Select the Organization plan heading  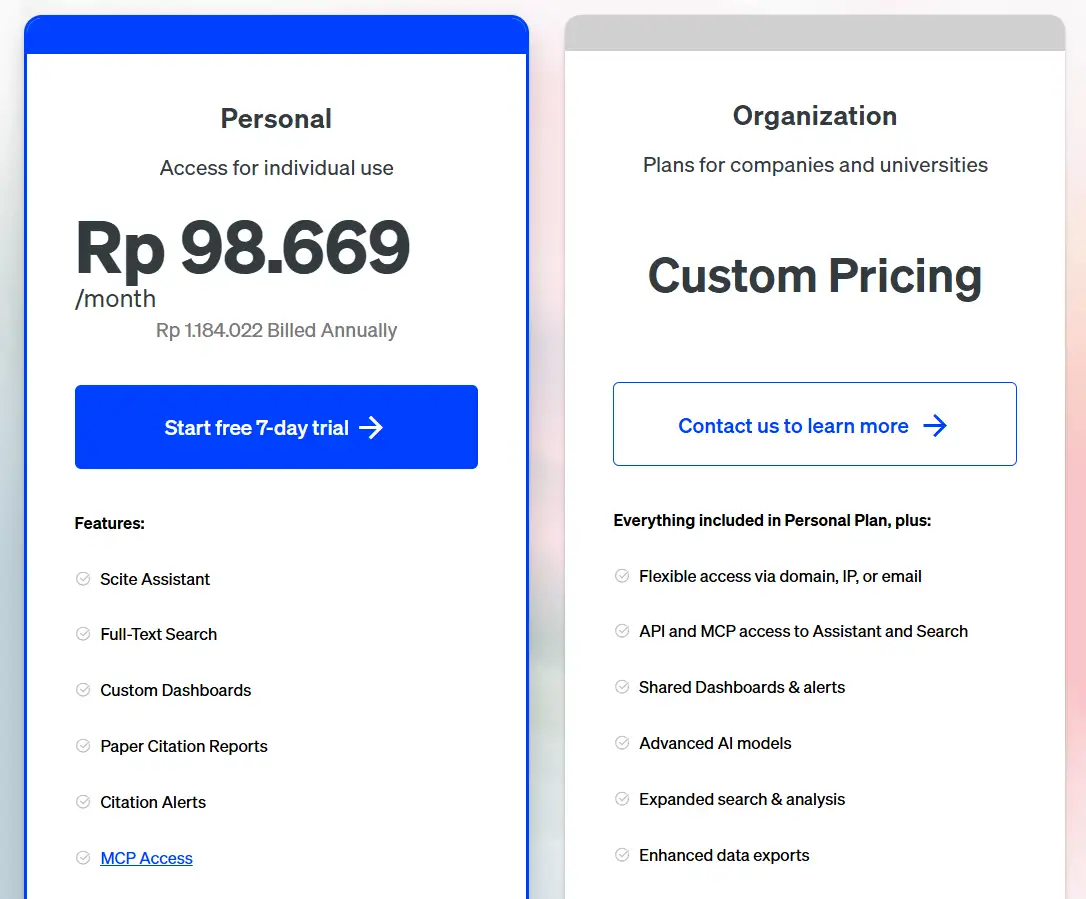[x=814, y=116]
